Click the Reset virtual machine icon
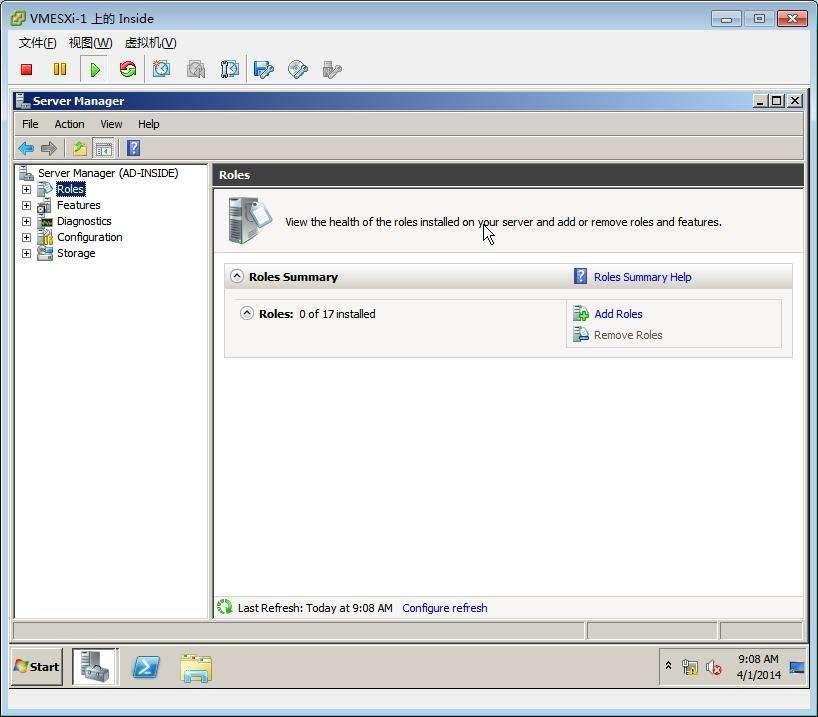 [128, 69]
